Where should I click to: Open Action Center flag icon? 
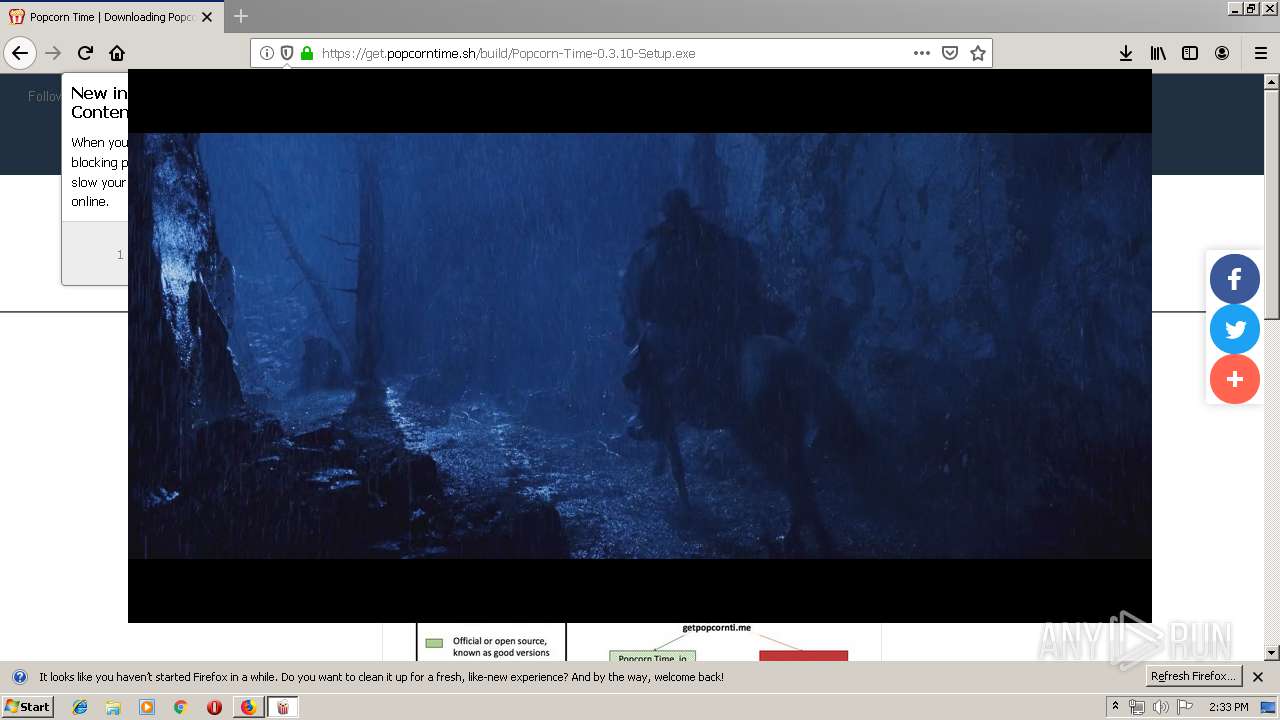coord(1185,707)
